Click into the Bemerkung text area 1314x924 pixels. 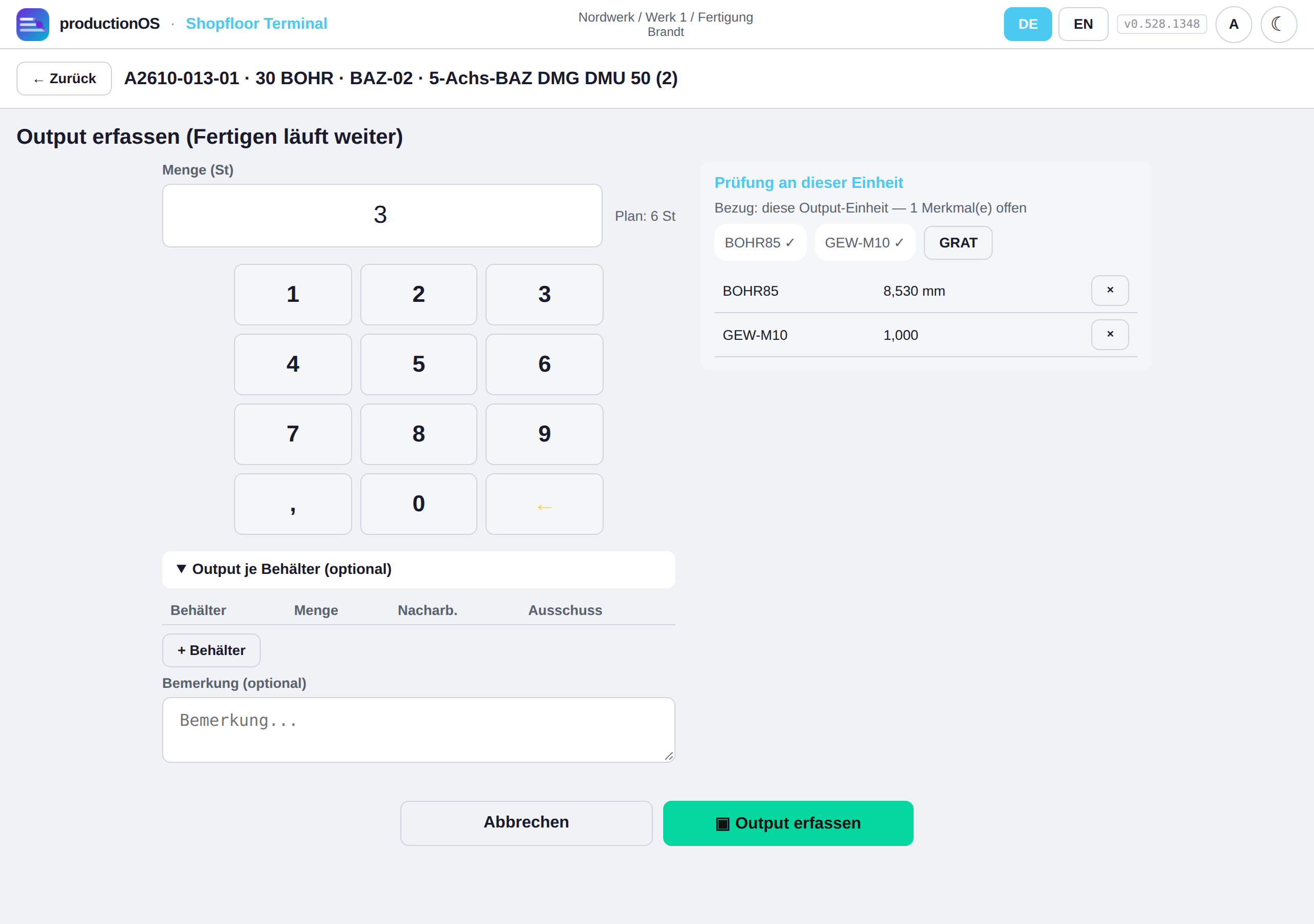418,730
